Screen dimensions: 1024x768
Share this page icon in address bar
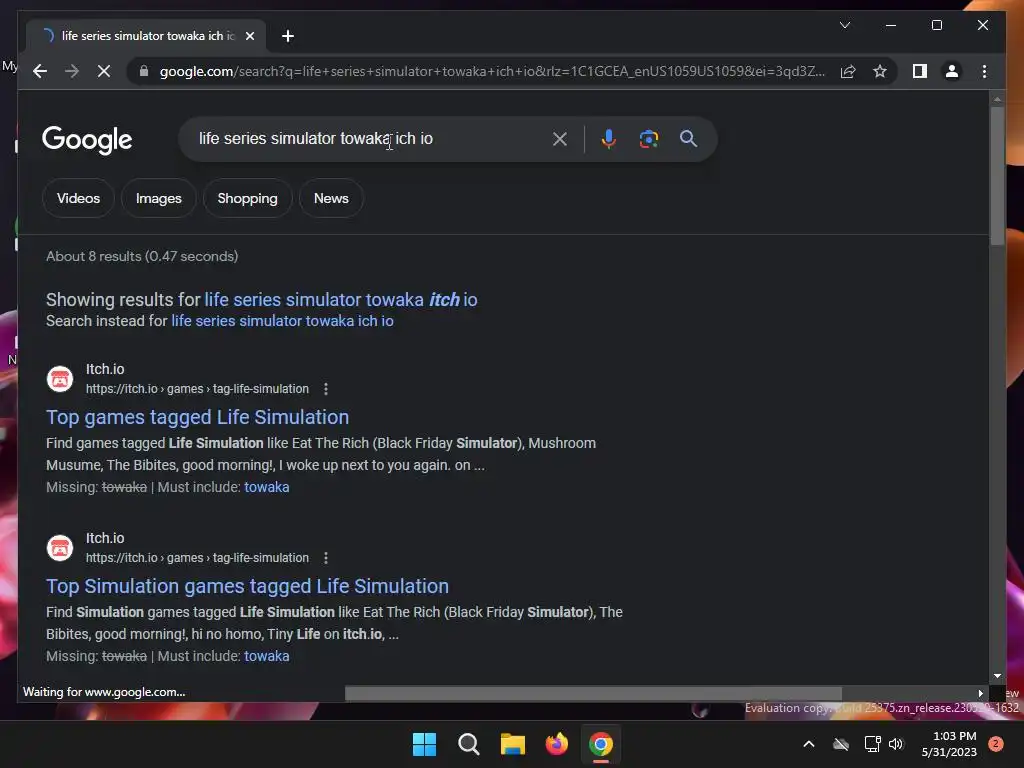(x=848, y=71)
